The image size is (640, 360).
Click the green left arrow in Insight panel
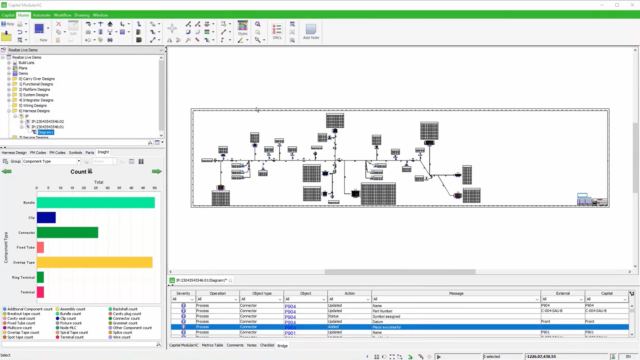(x=6, y=171)
